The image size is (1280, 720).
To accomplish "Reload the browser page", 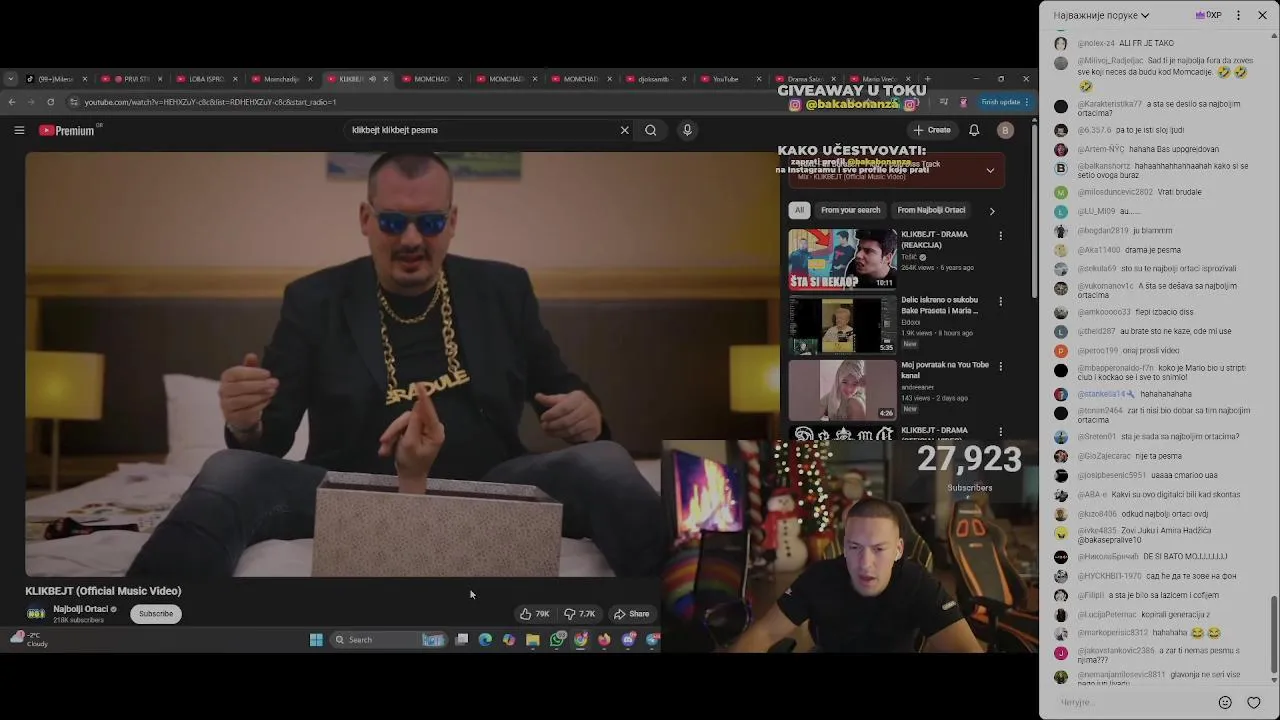I will [50, 102].
